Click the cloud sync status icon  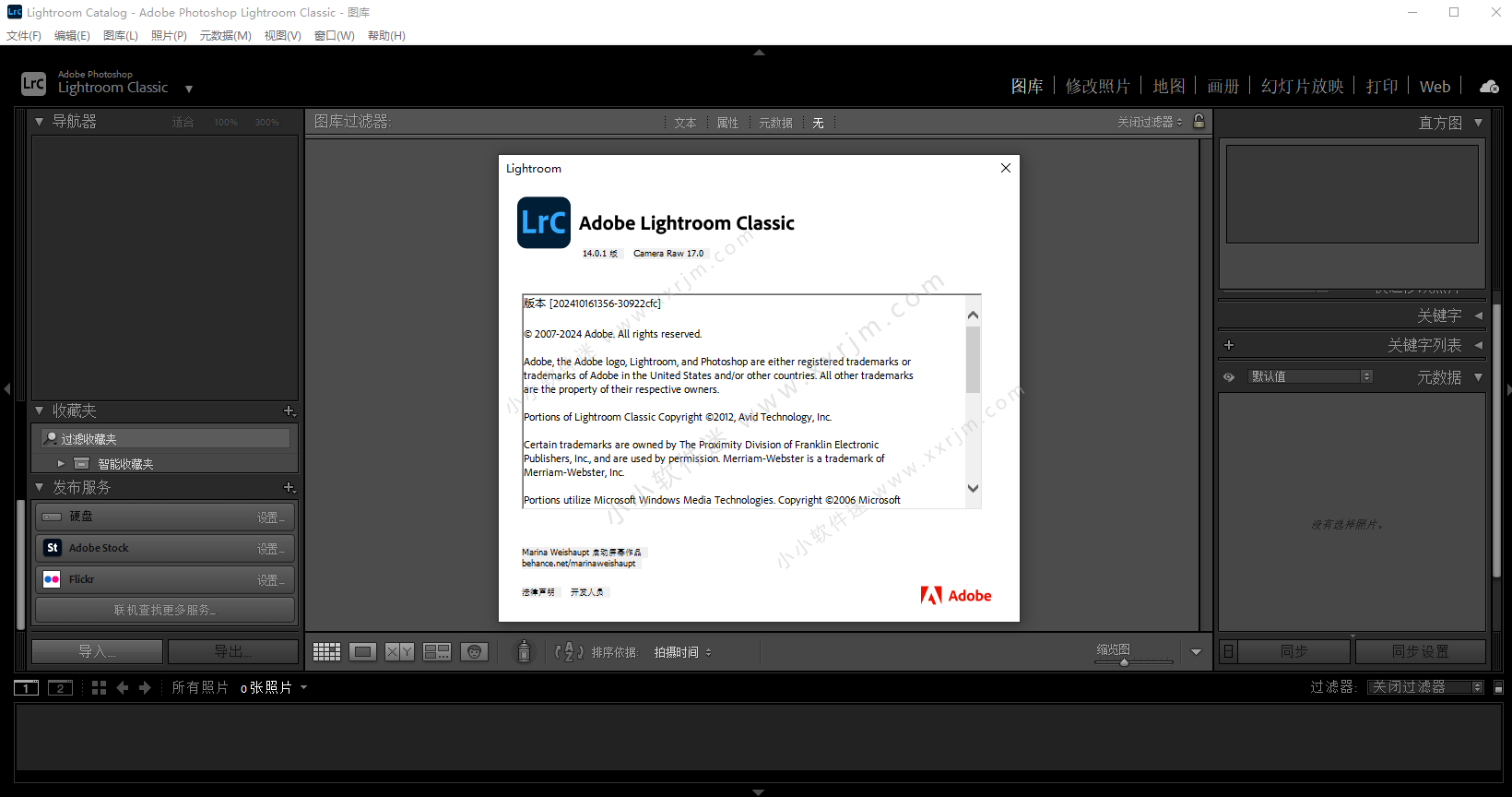1489,87
